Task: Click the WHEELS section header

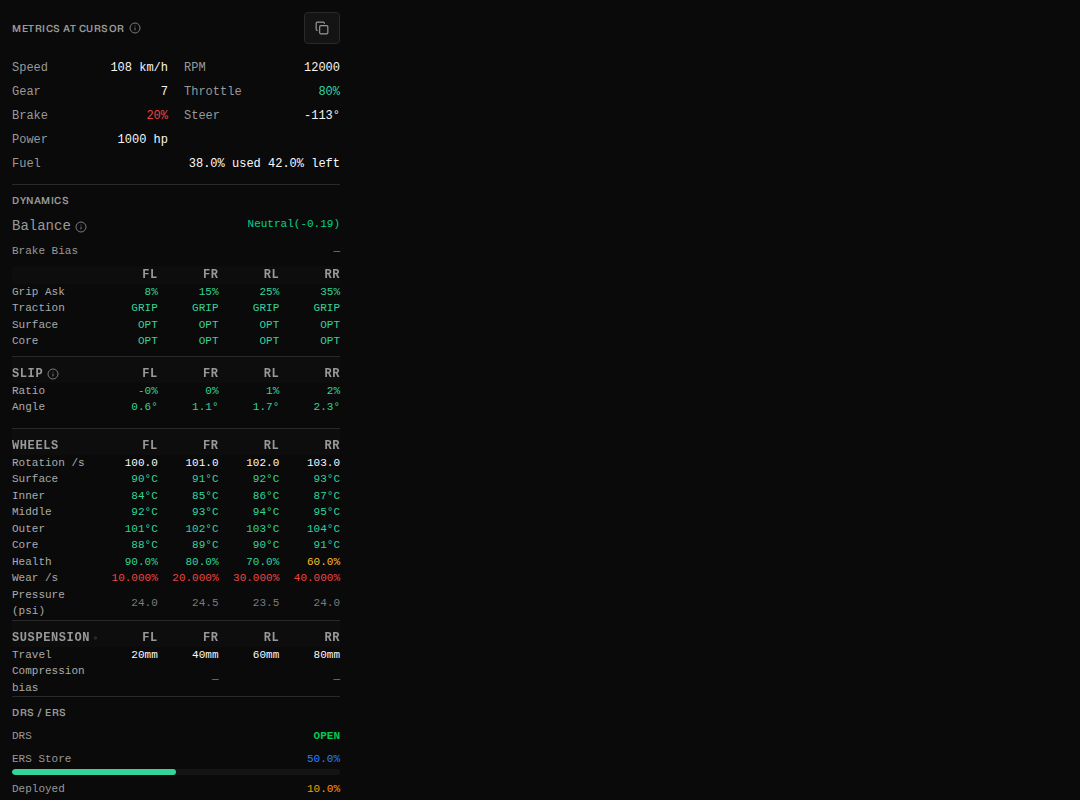Action: [34, 445]
